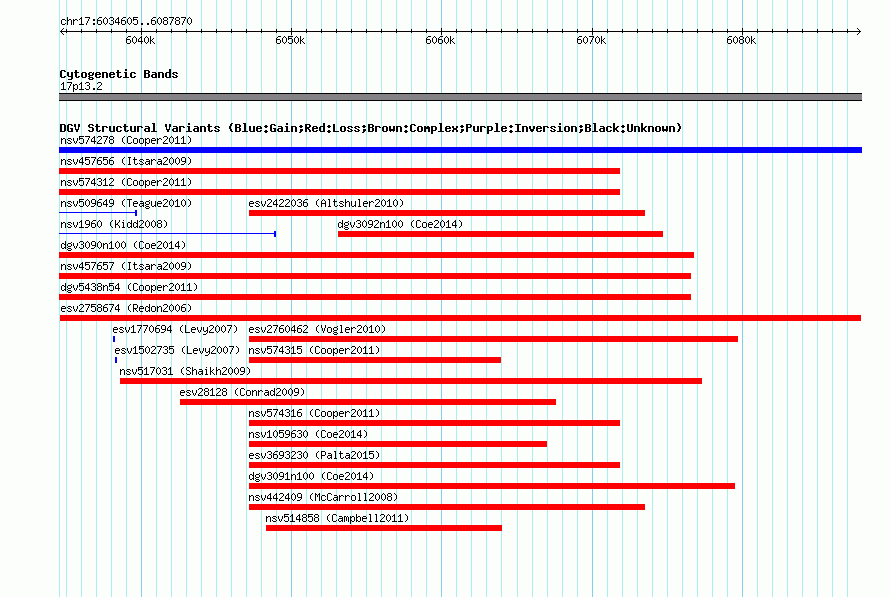Click the thin blue line of nsv509649
890x597 pixels.
coord(98,213)
